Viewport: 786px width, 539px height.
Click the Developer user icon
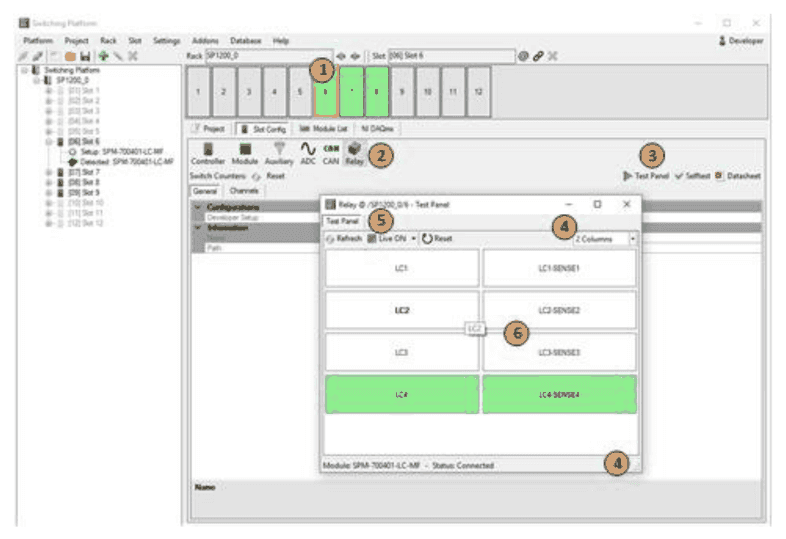pos(722,41)
